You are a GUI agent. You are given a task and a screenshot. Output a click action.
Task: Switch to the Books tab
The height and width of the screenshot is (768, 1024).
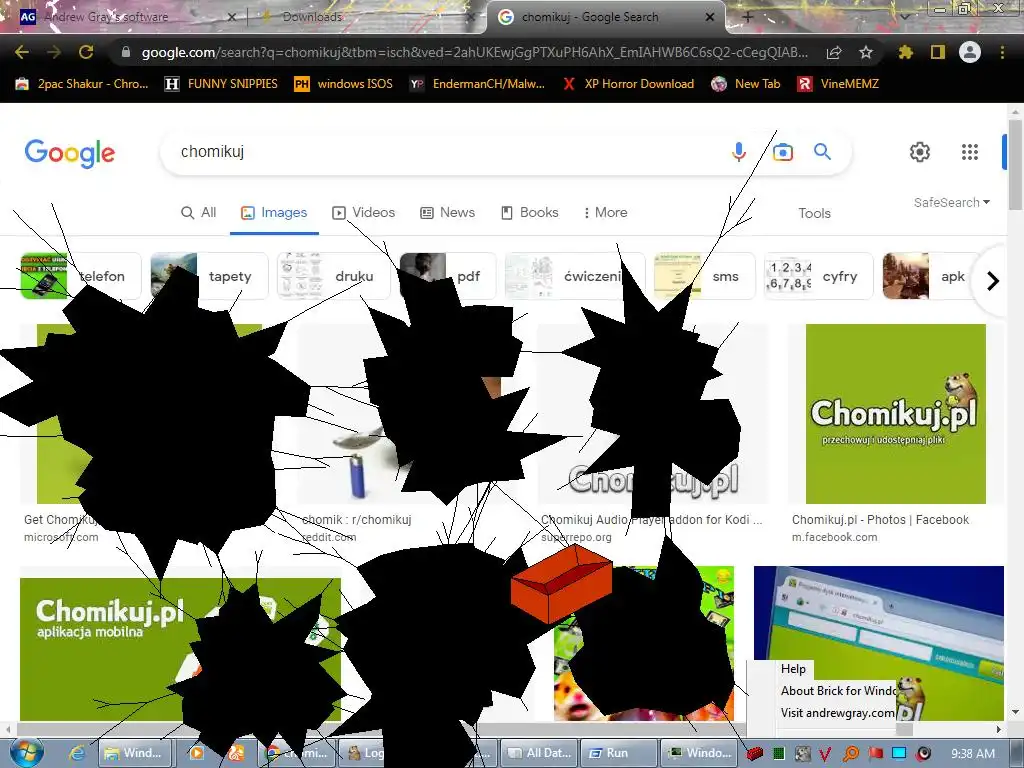pyautogui.click(x=530, y=212)
